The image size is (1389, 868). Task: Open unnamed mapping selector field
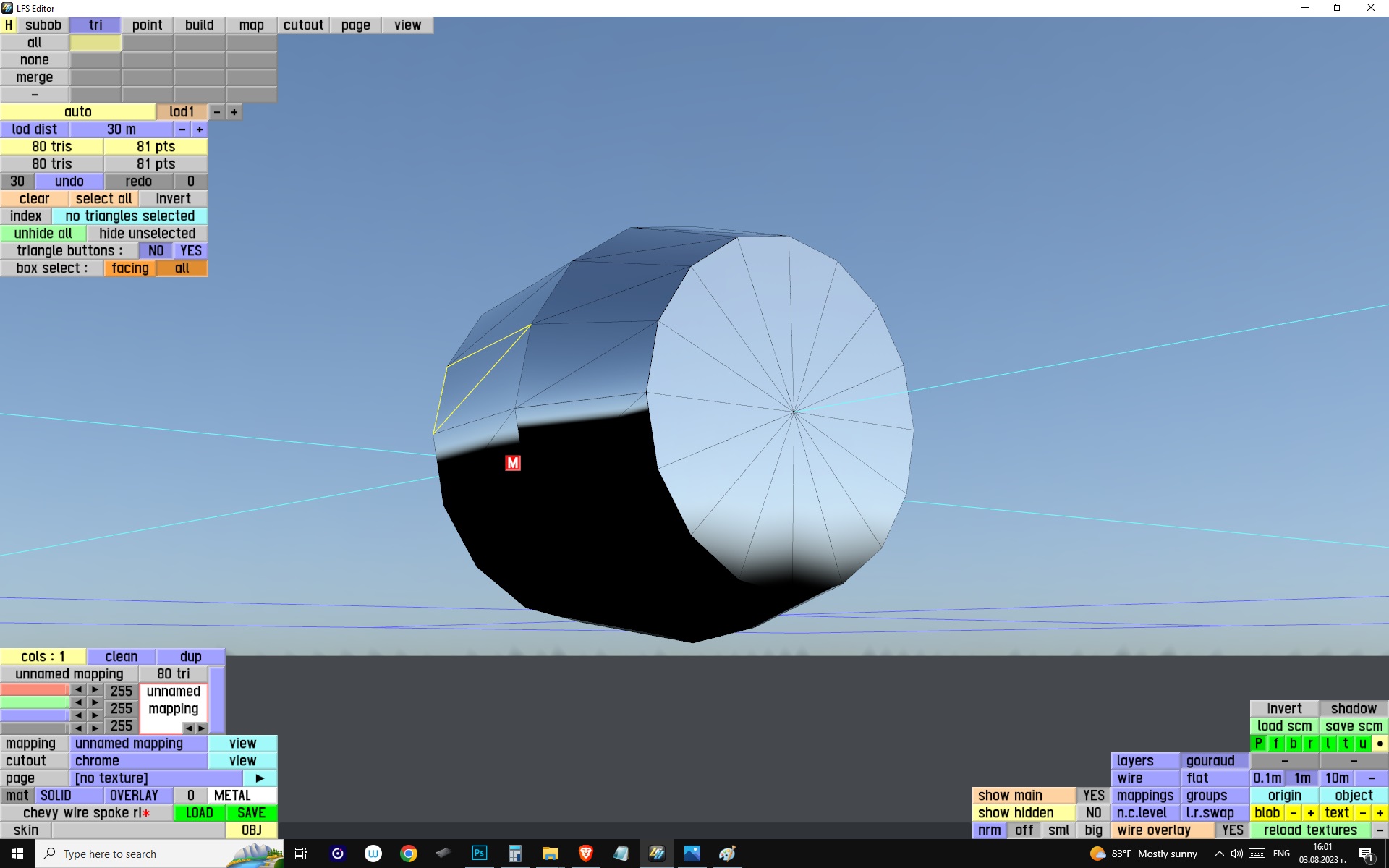[x=138, y=744]
